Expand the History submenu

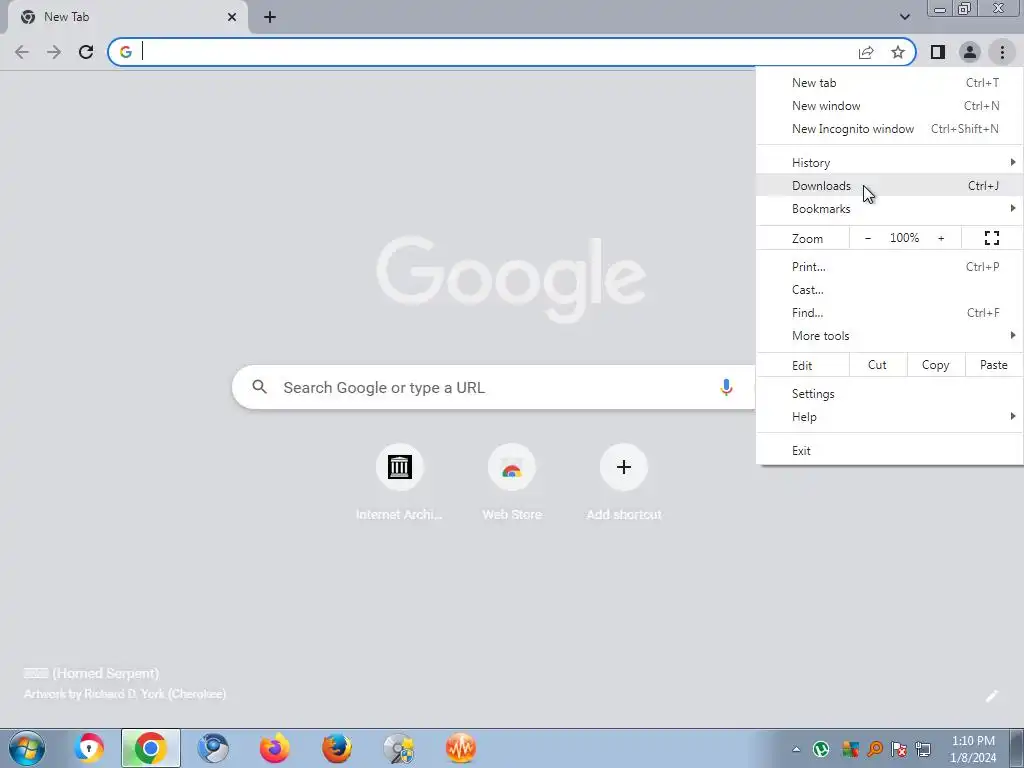[x=889, y=163]
